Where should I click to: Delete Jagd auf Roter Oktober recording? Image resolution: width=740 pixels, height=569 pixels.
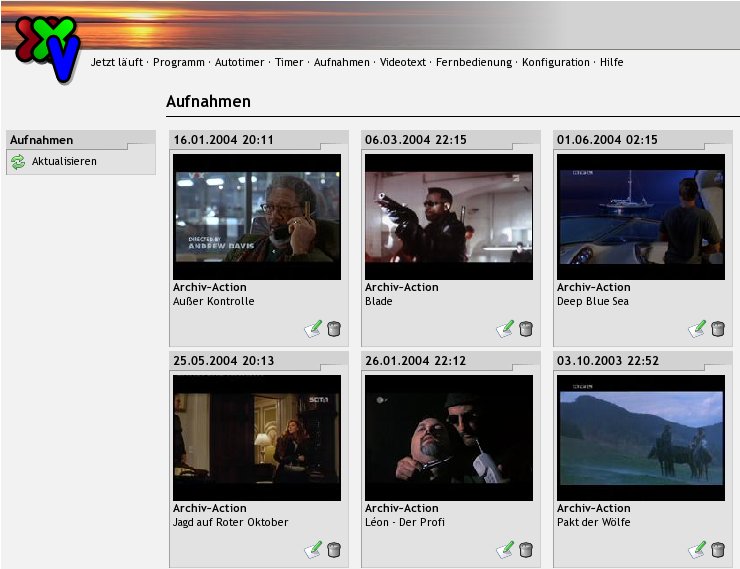click(x=334, y=549)
